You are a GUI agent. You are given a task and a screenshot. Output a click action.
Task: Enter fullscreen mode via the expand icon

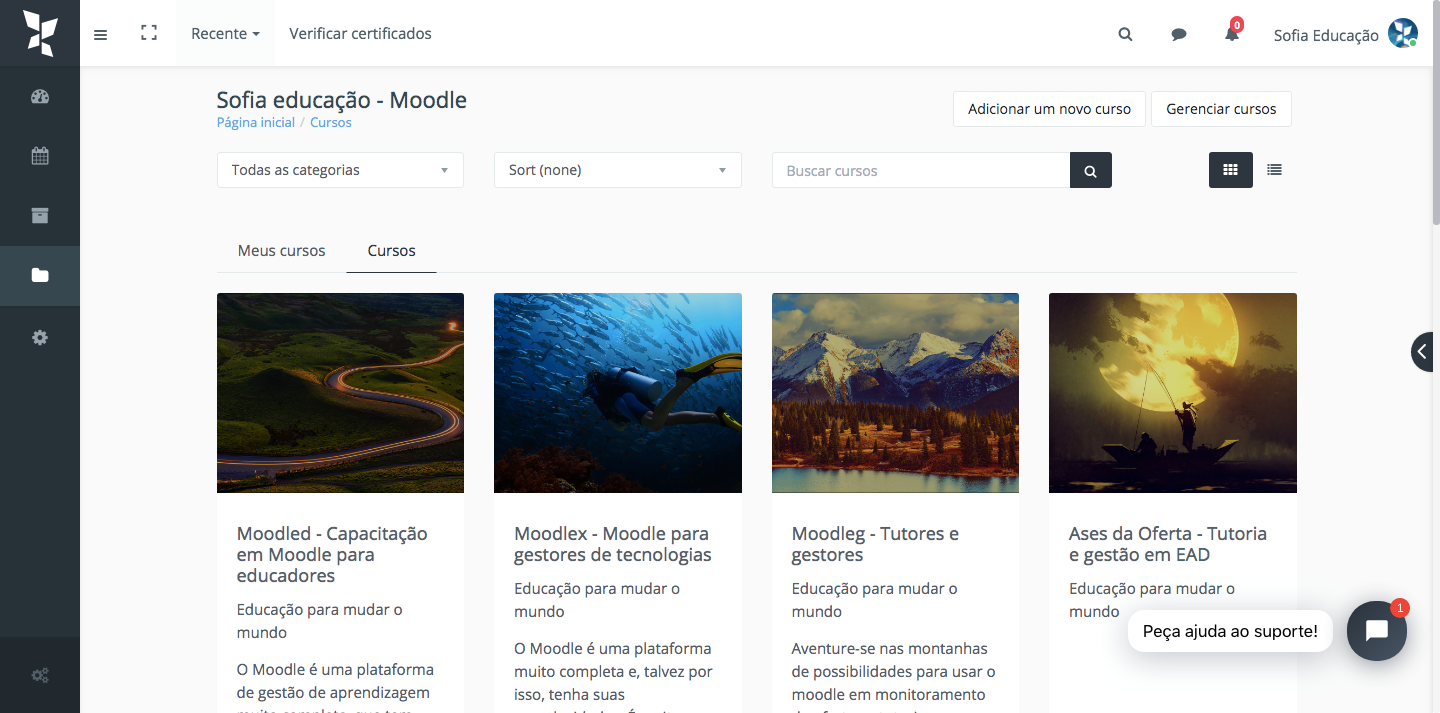[x=149, y=33]
